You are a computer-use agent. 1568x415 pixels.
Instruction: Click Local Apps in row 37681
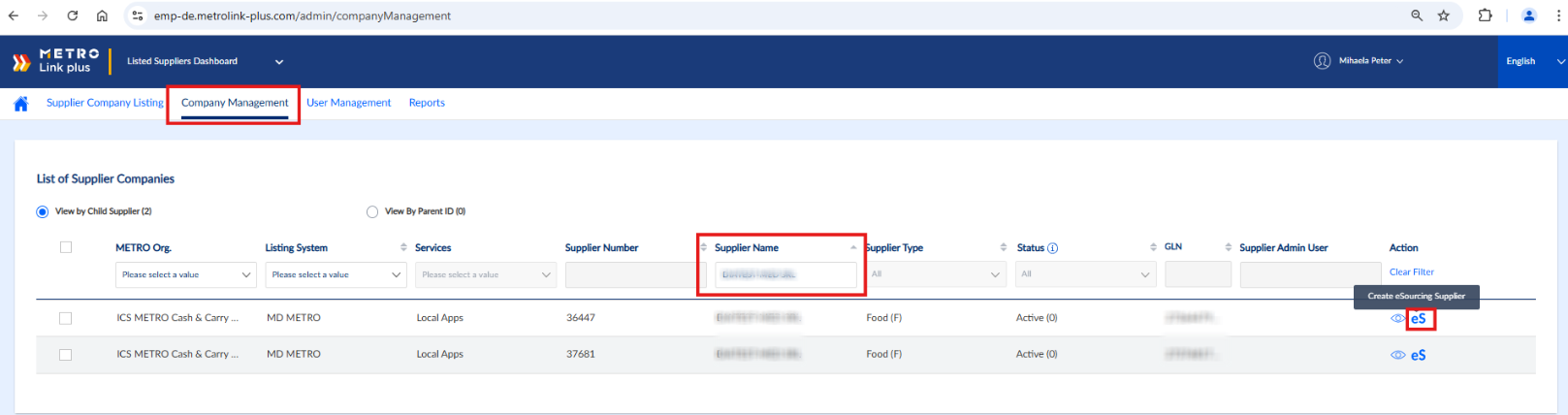(x=439, y=355)
